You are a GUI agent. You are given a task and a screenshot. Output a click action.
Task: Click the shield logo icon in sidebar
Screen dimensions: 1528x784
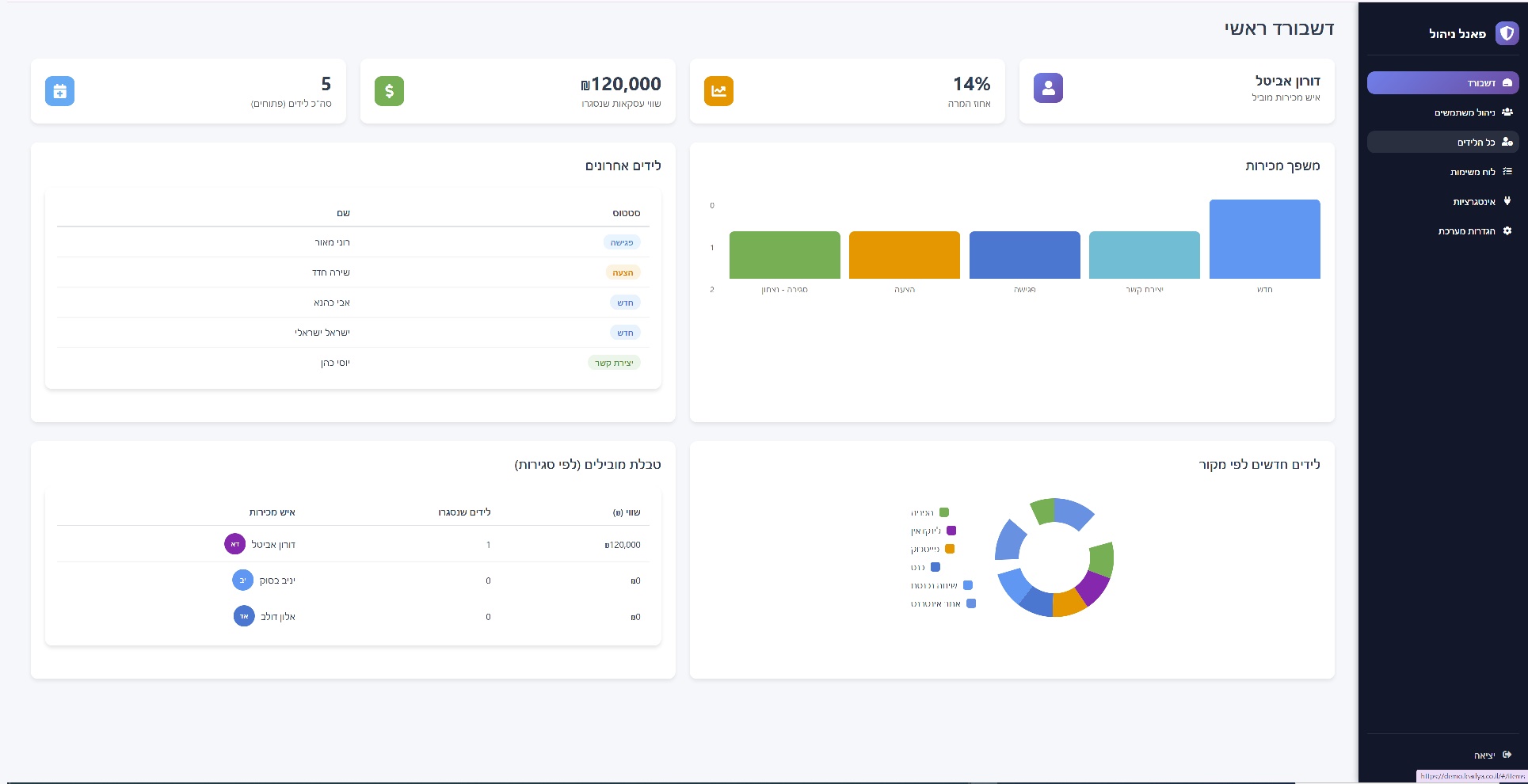[x=1506, y=33]
